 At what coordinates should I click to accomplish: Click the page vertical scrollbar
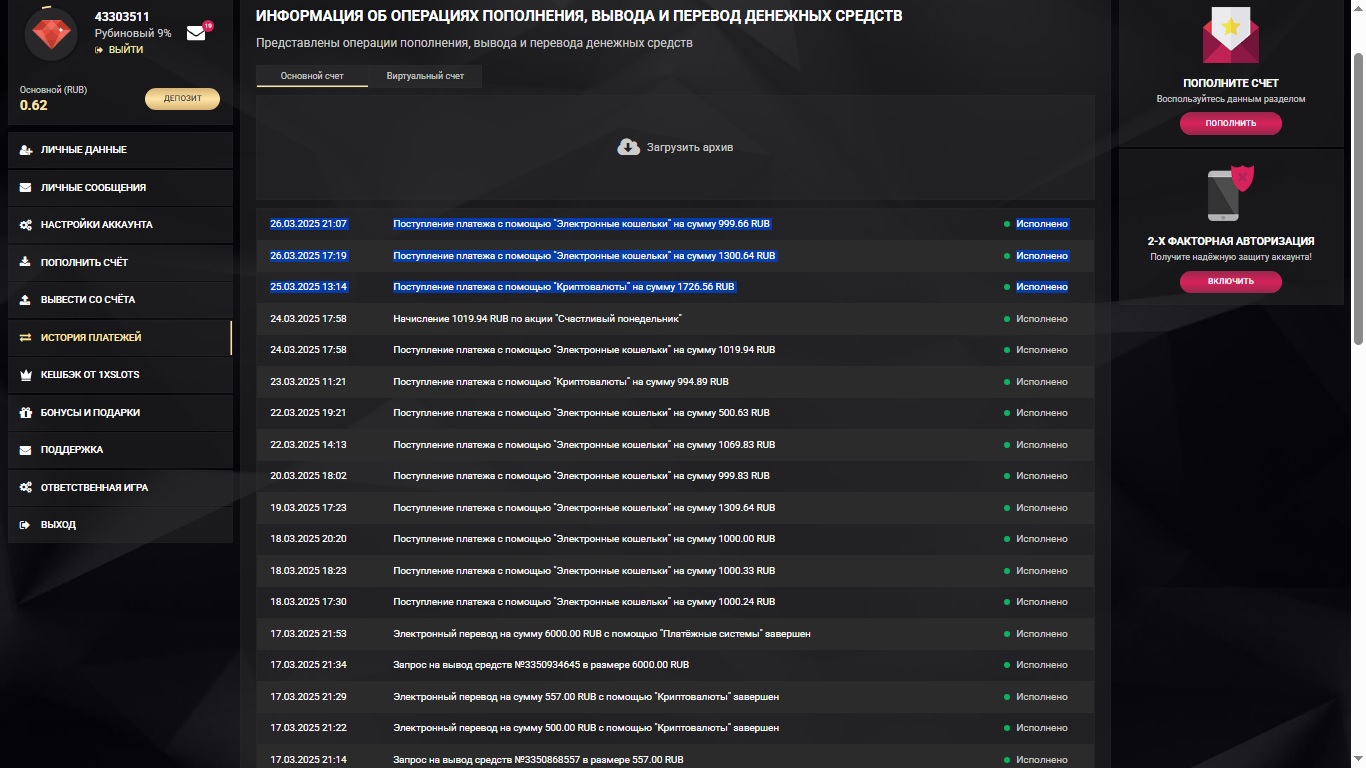point(1357,200)
